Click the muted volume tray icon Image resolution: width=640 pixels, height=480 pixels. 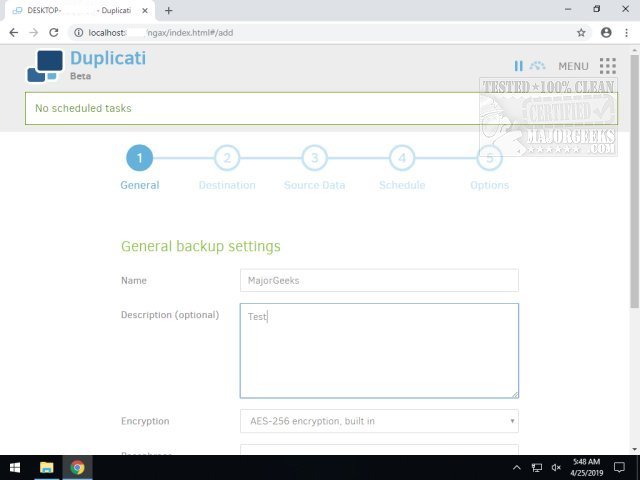click(x=556, y=467)
